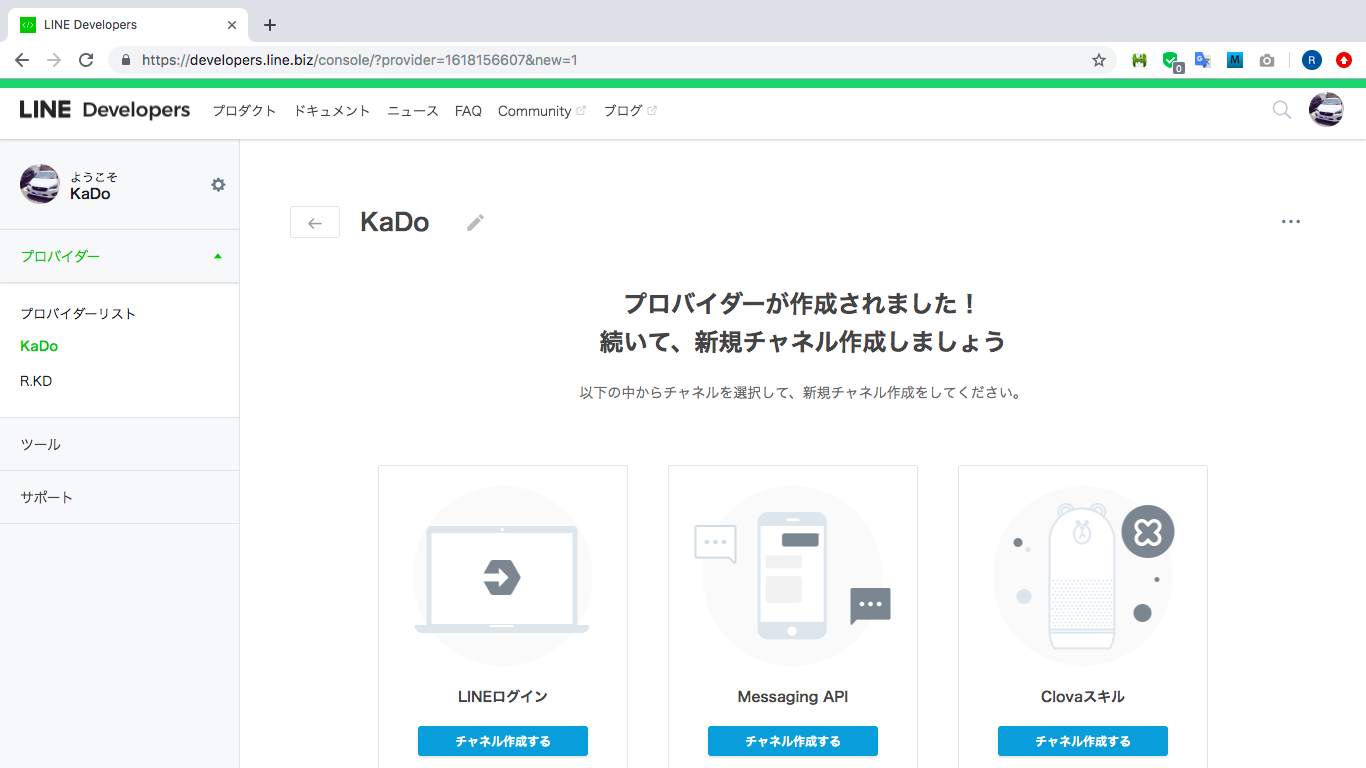Bookmark the page using the star icon
This screenshot has height=768, width=1366.
pos(1099,60)
